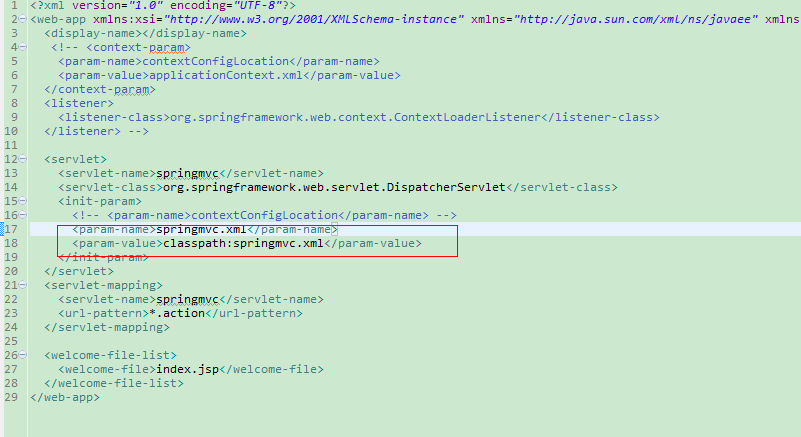Click applicationContext.xml param value
The width and height of the screenshot is (801, 437).
pyautogui.click(x=226, y=75)
